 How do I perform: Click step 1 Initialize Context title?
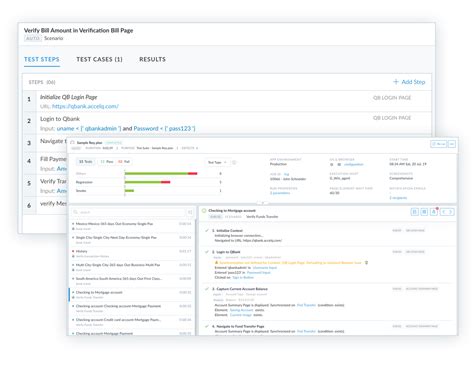[x=227, y=231]
